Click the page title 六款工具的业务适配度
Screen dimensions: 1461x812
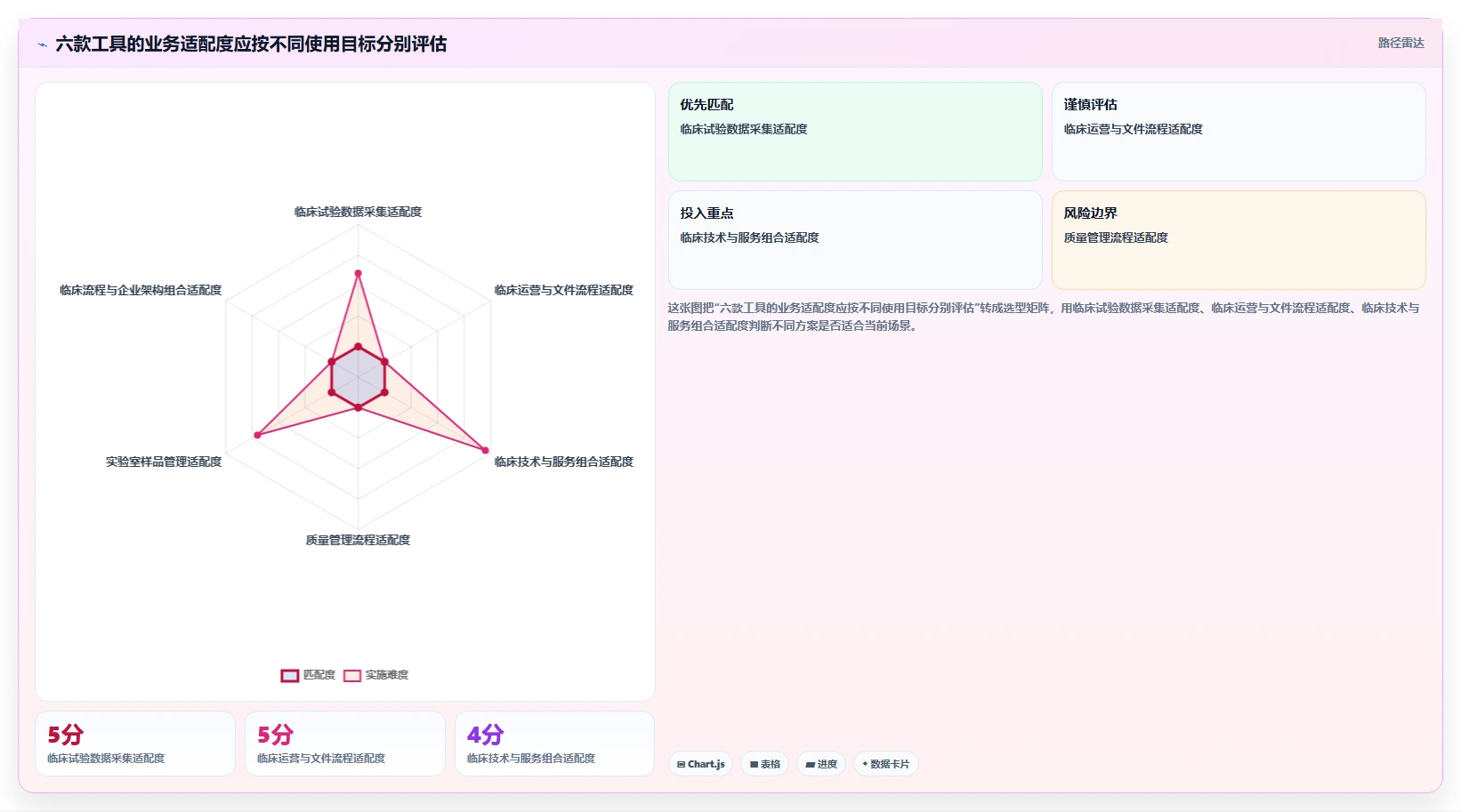click(251, 44)
